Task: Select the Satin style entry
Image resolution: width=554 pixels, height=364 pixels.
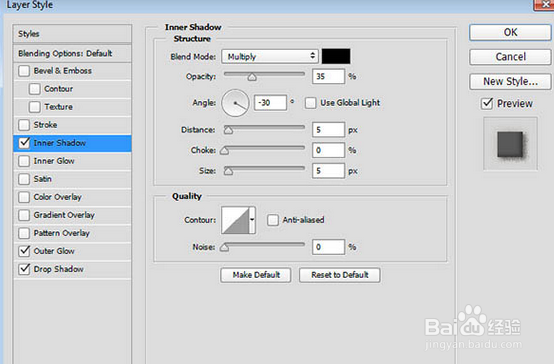Action: (x=43, y=179)
